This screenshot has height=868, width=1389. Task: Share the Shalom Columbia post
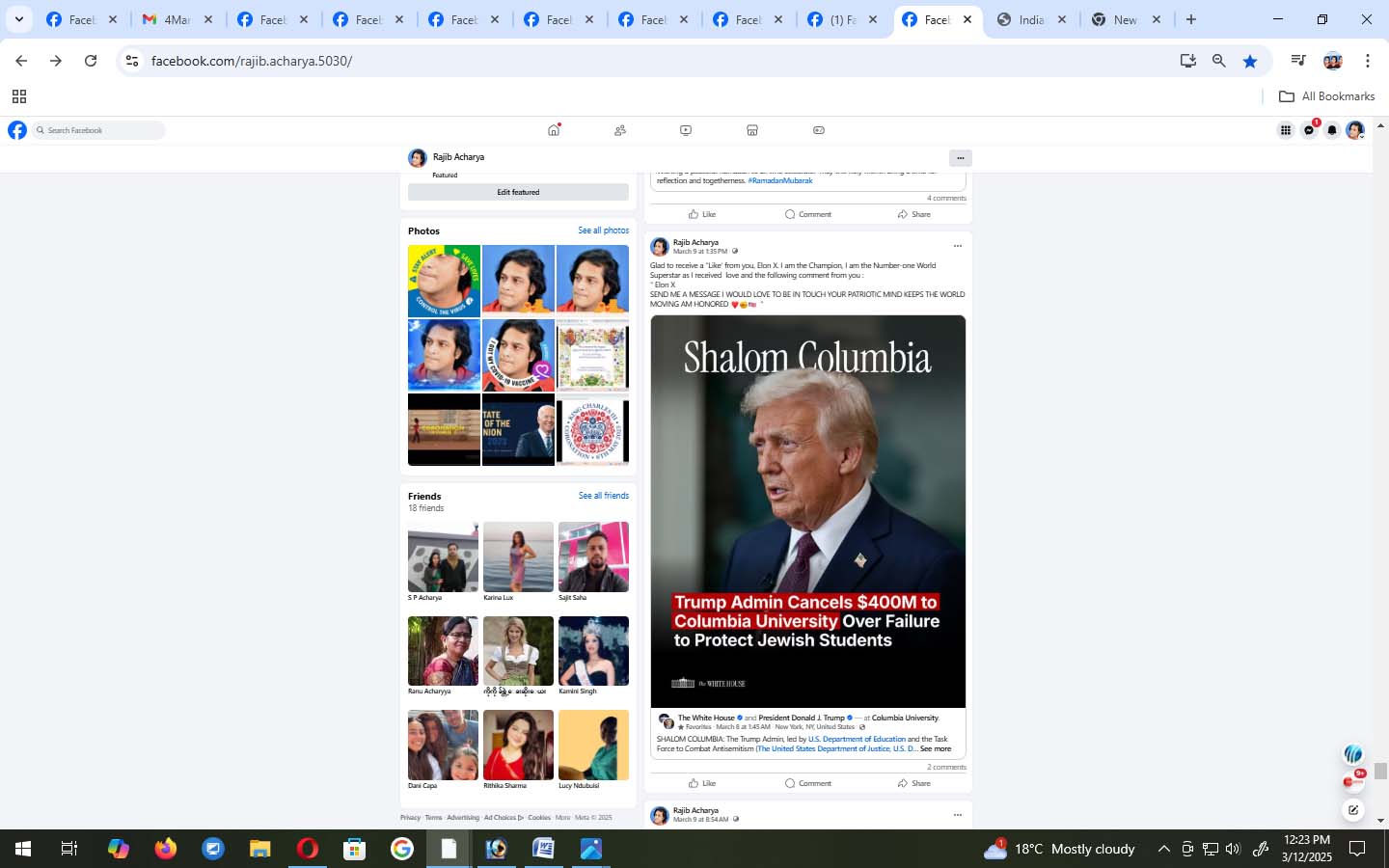coord(914,783)
